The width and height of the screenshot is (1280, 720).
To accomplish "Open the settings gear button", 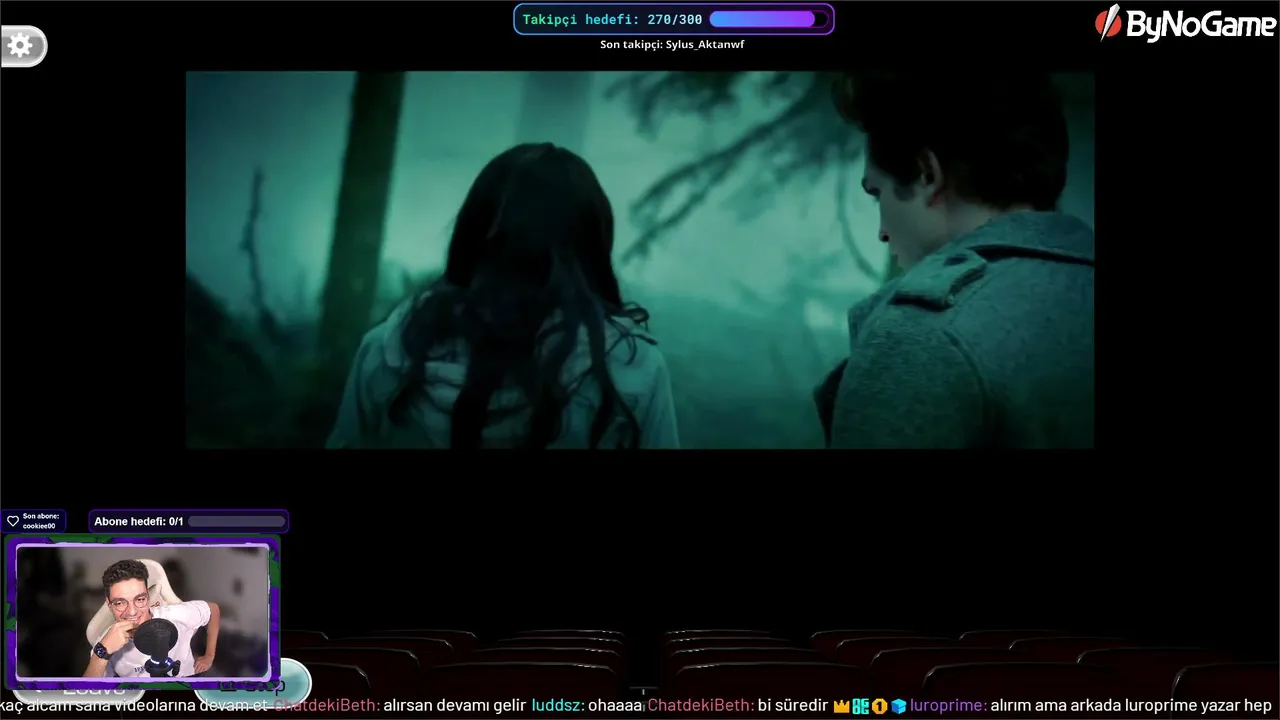I will tap(22, 45).
